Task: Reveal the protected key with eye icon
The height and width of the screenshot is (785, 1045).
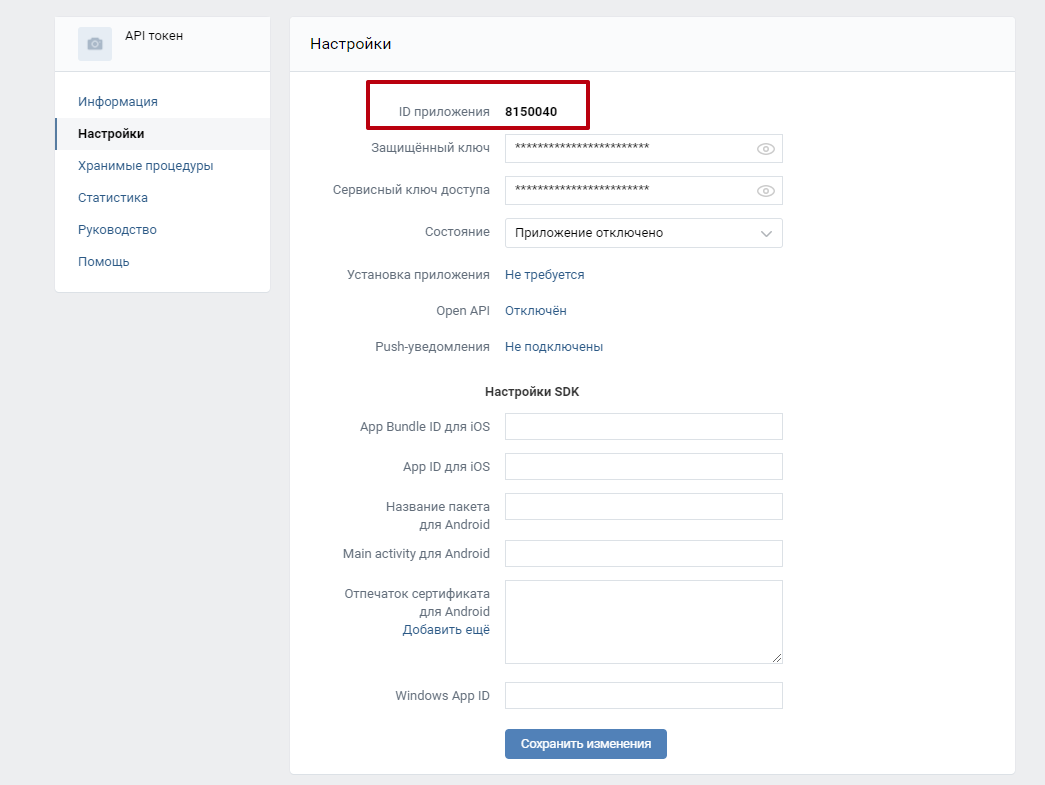Action: (x=766, y=149)
